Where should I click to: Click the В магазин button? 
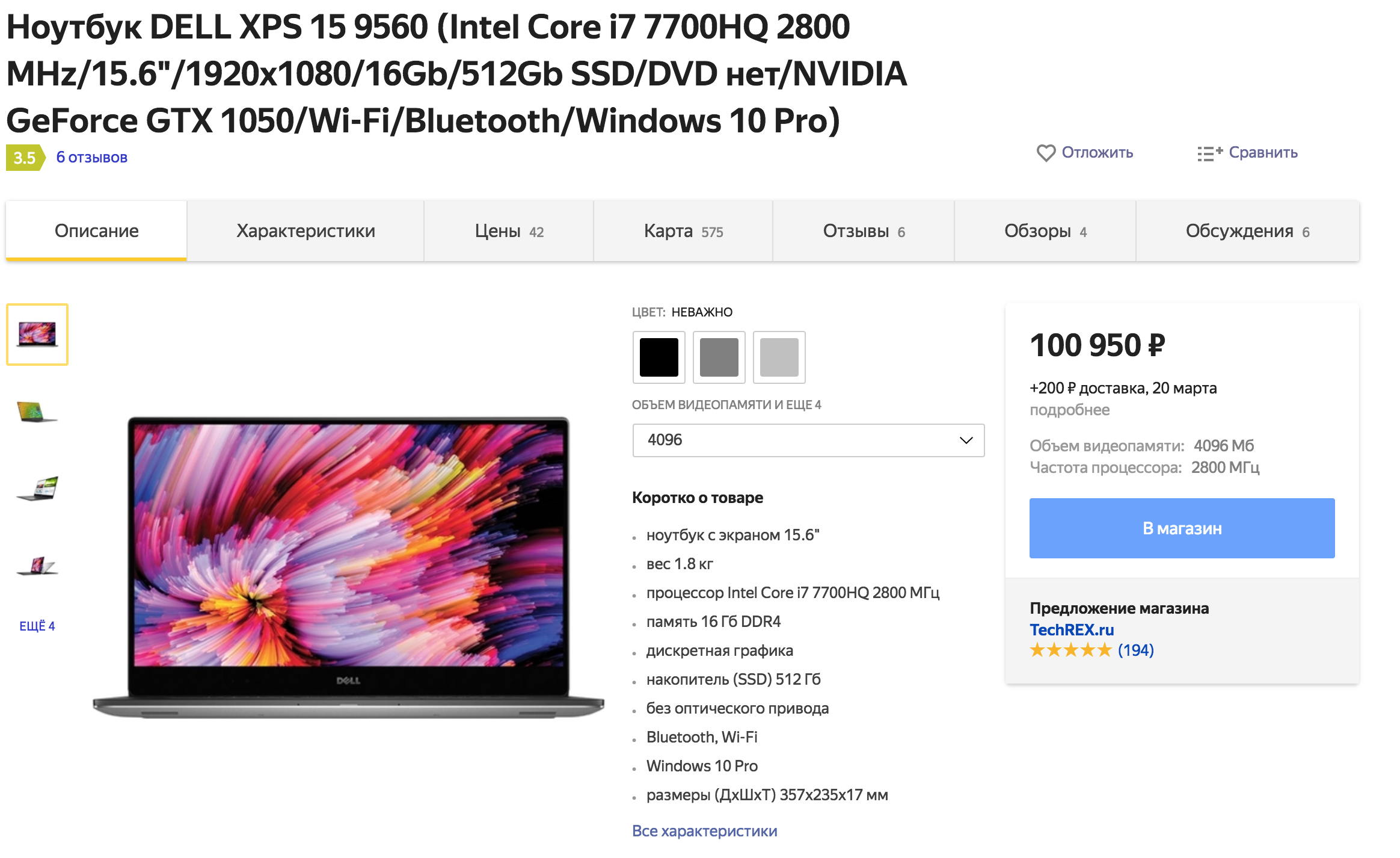(x=1182, y=528)
